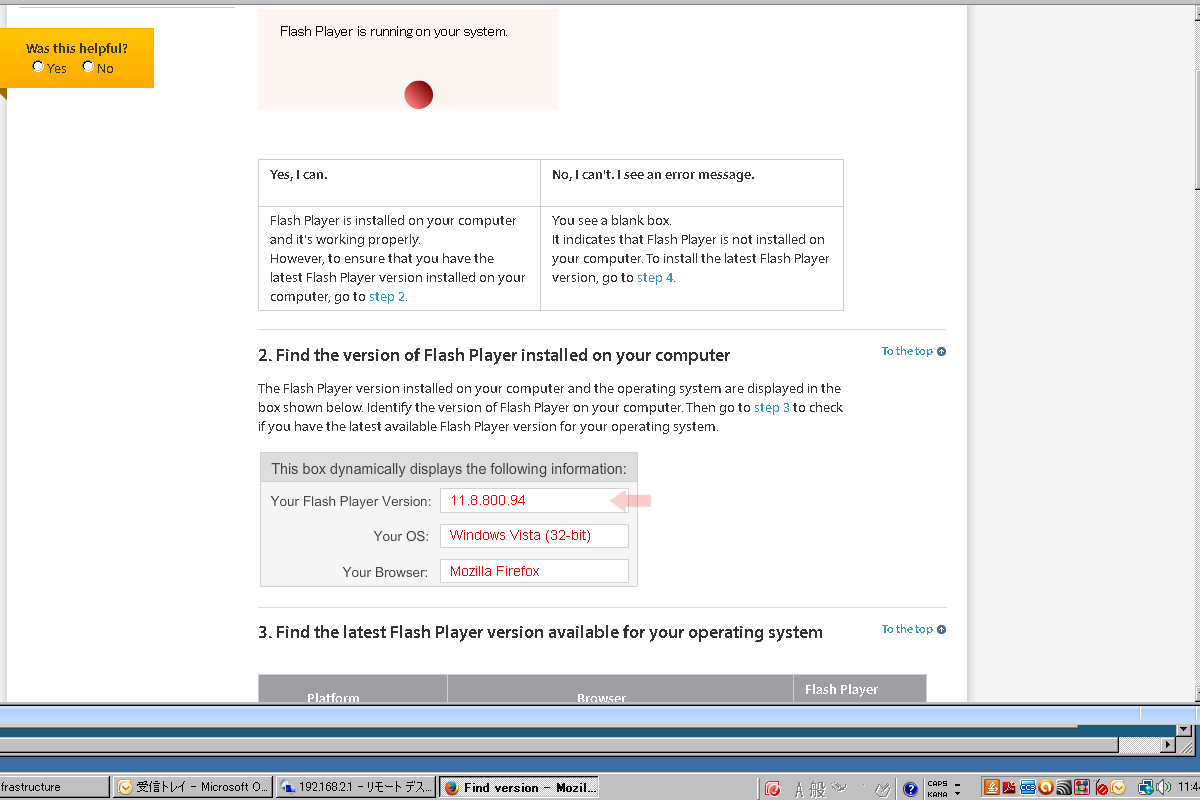
Task: Click the wireless signal tray icon
Action: (1063, 787)
